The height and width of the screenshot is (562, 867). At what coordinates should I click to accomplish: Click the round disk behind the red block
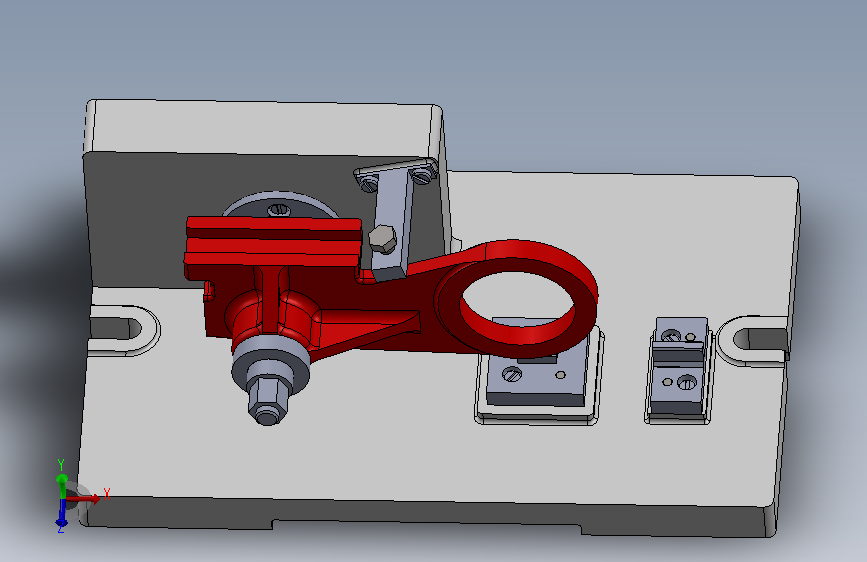(280, 205)
